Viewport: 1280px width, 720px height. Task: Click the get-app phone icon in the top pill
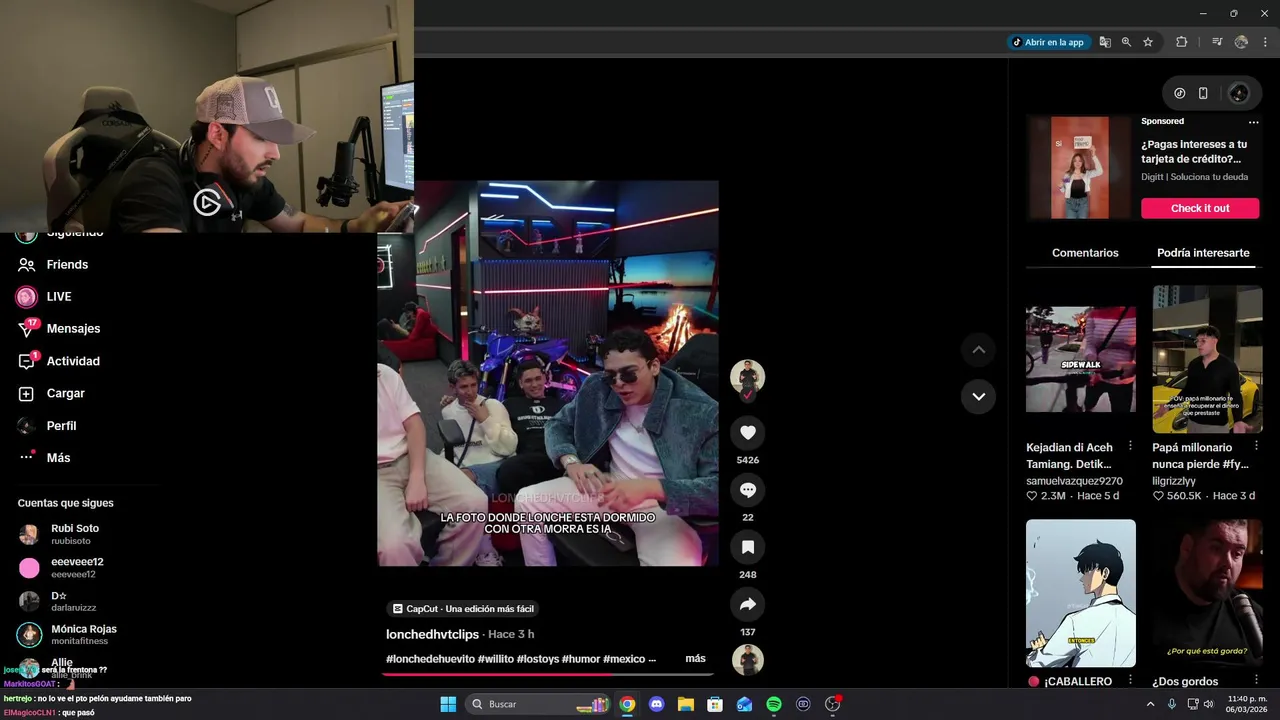click(x=1203, y=93)
